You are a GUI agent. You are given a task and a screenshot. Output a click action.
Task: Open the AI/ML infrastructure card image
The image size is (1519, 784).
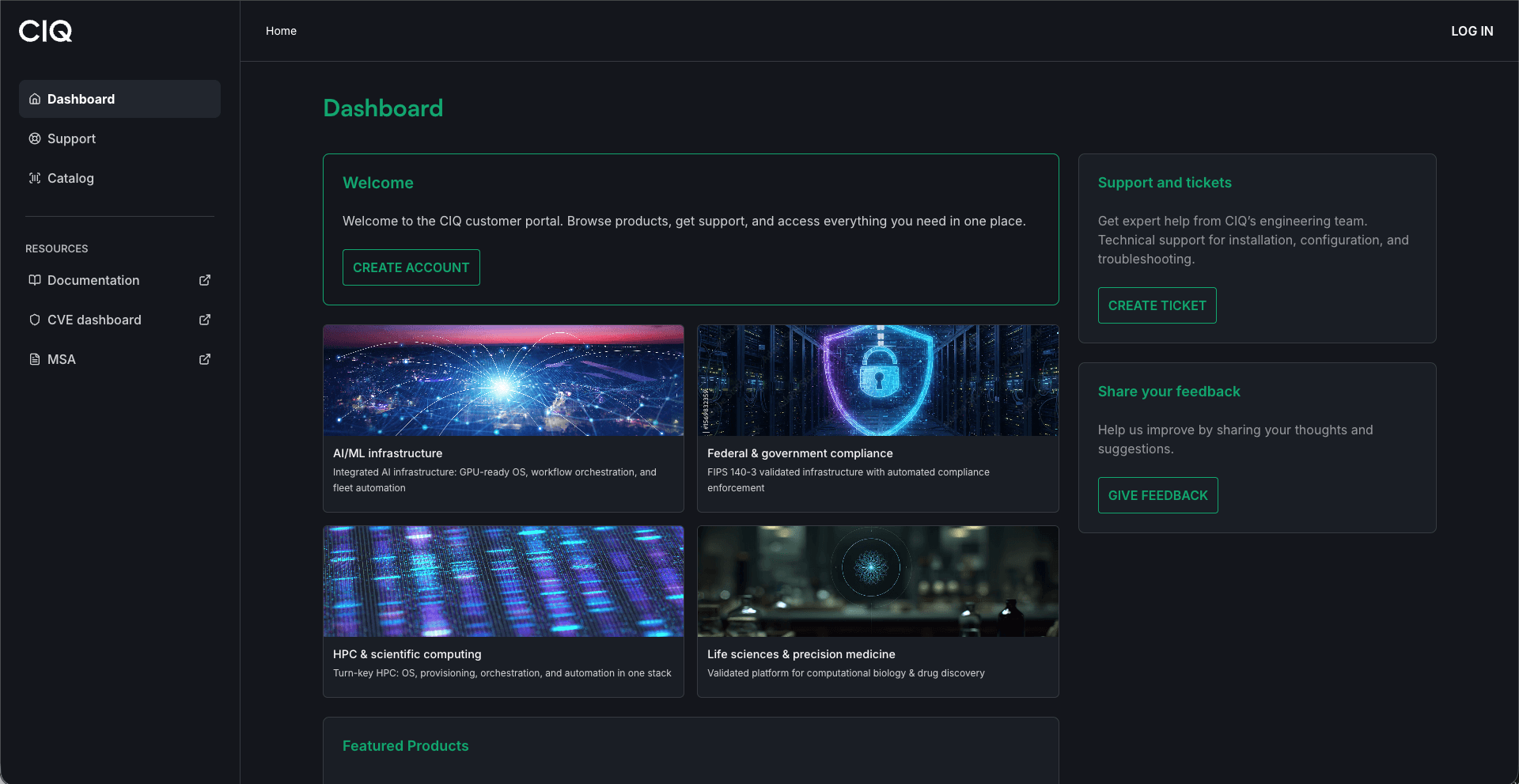point(503,381)
